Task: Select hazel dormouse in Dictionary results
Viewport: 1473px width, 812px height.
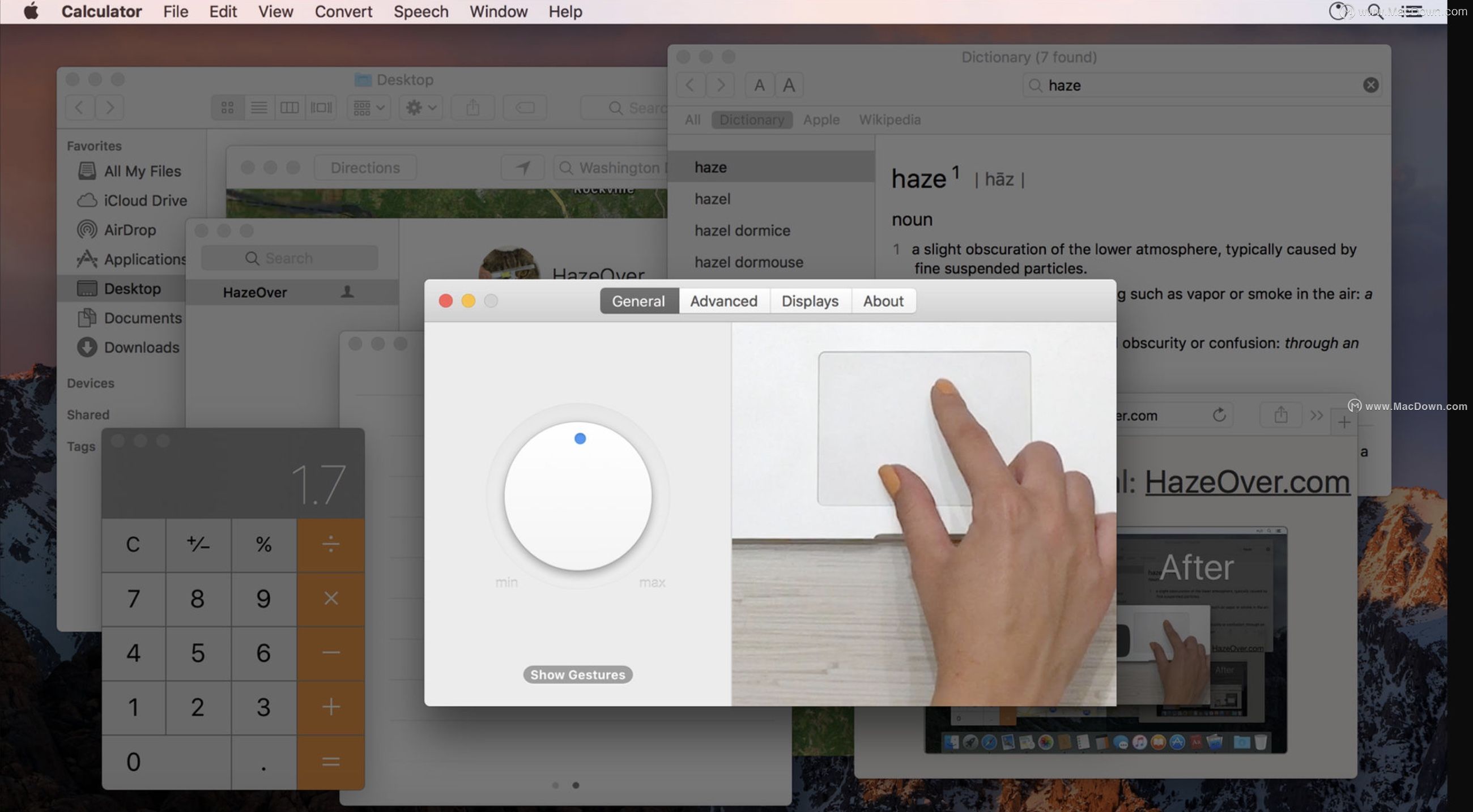Action: point(771,262)
